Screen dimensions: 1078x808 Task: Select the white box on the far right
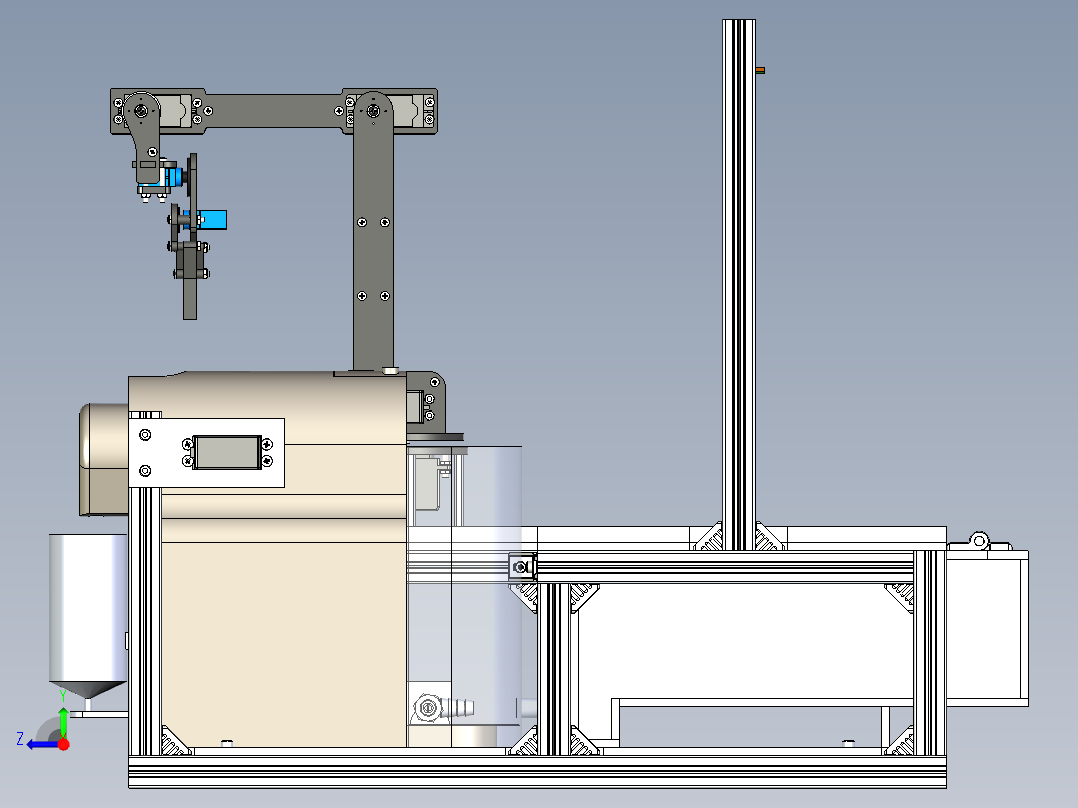click(987, 627)
